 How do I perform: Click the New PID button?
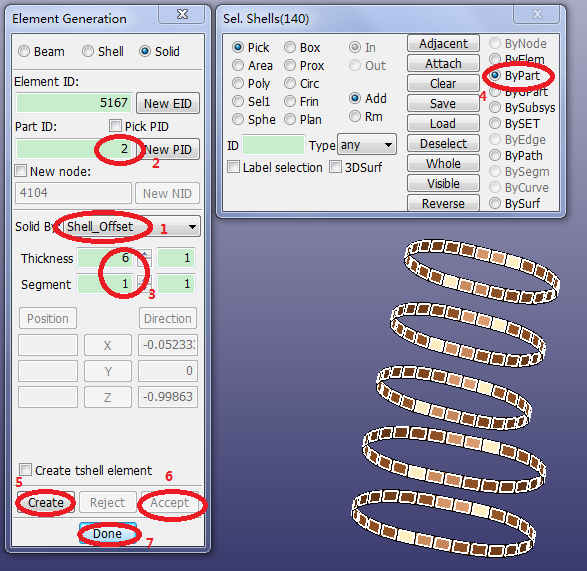click(168, 149)
